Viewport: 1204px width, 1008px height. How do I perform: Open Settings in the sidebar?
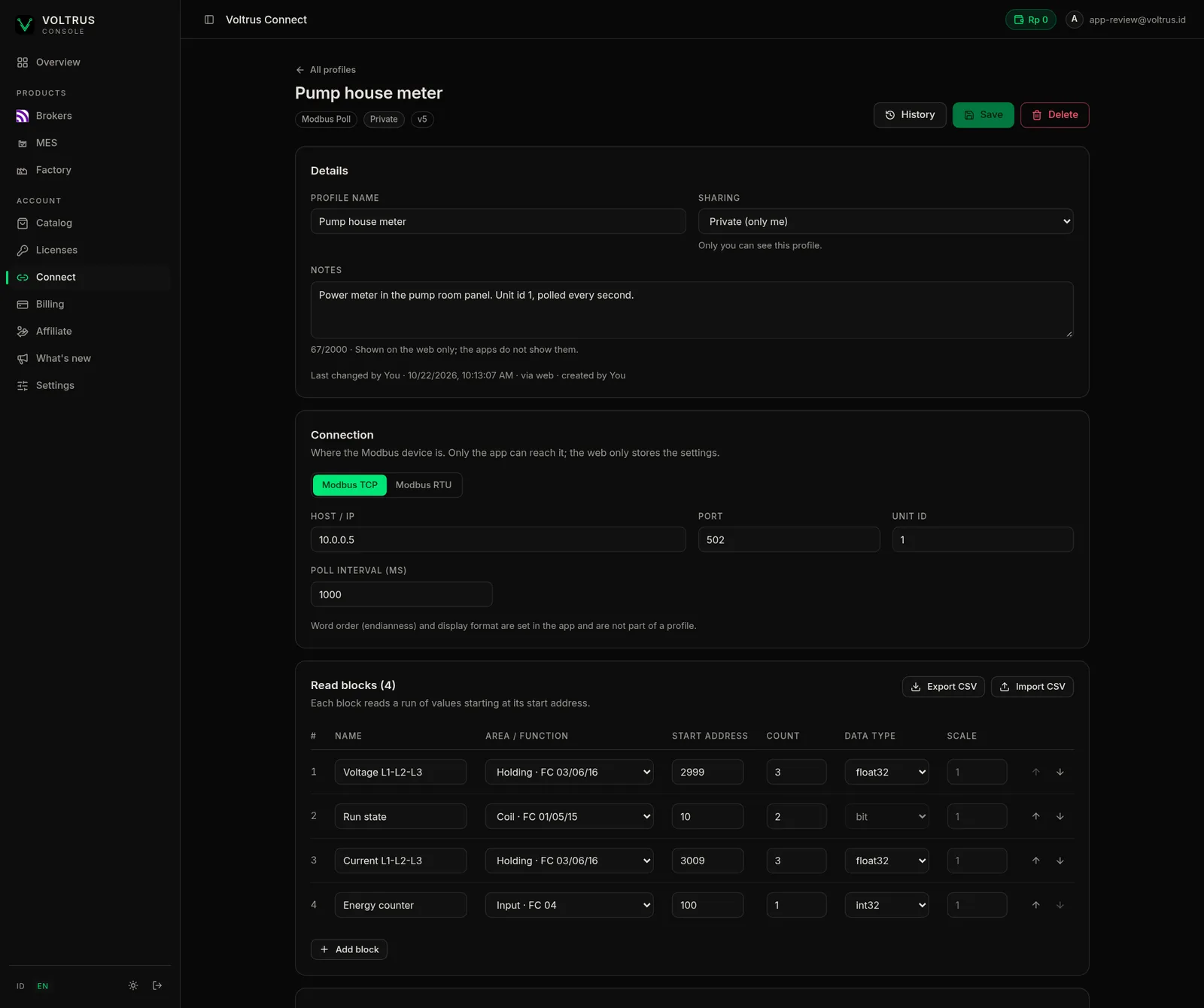coord(90,385)
